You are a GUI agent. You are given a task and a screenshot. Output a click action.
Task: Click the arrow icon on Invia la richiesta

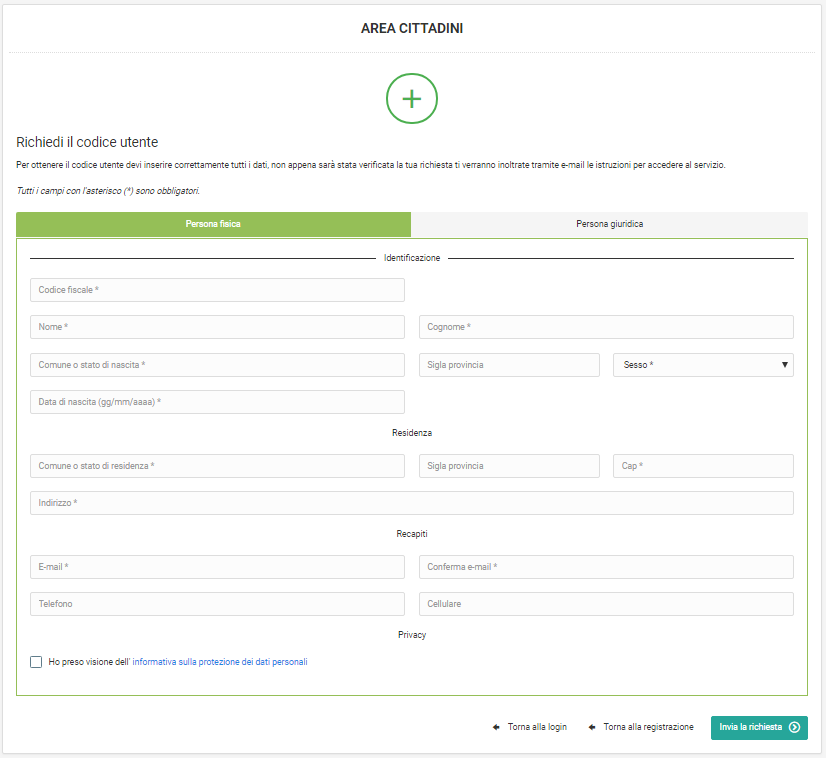[794, 727]
